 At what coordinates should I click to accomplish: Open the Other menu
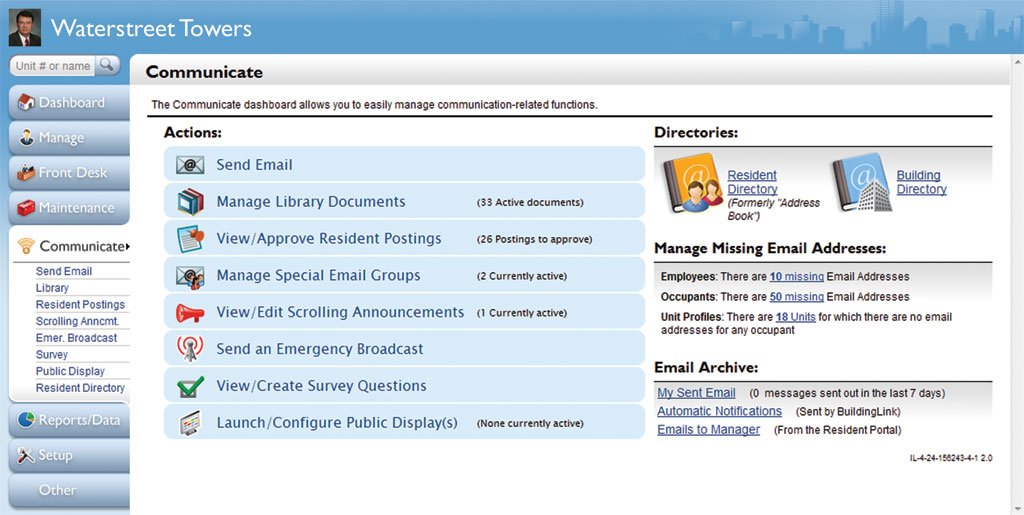pos(69,490)
